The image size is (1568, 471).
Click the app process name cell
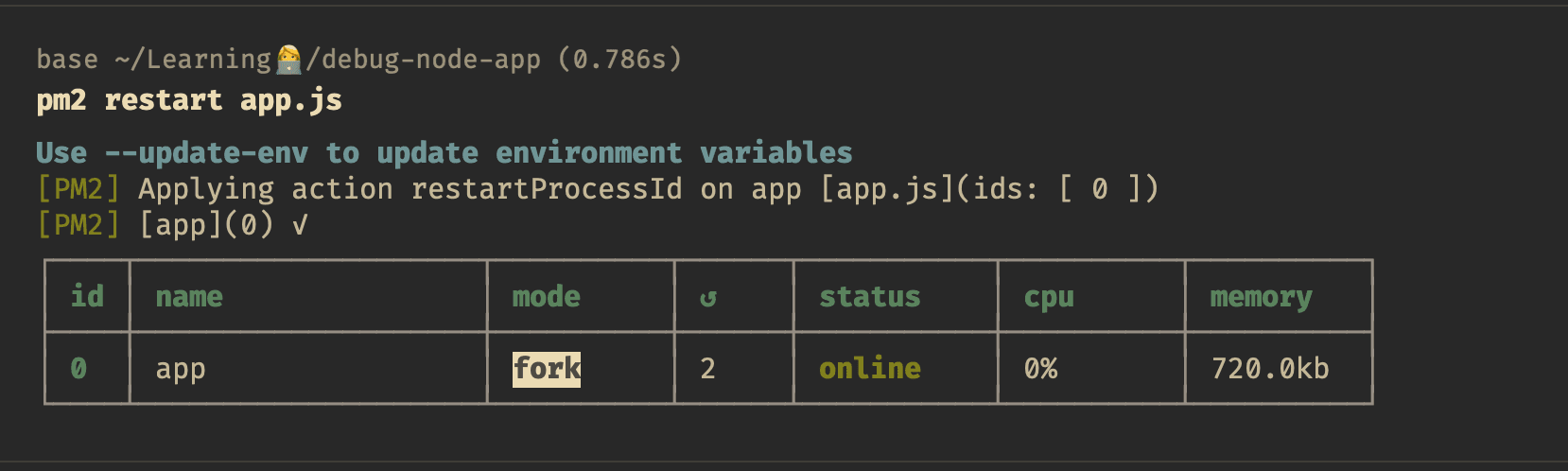point(181,370)
